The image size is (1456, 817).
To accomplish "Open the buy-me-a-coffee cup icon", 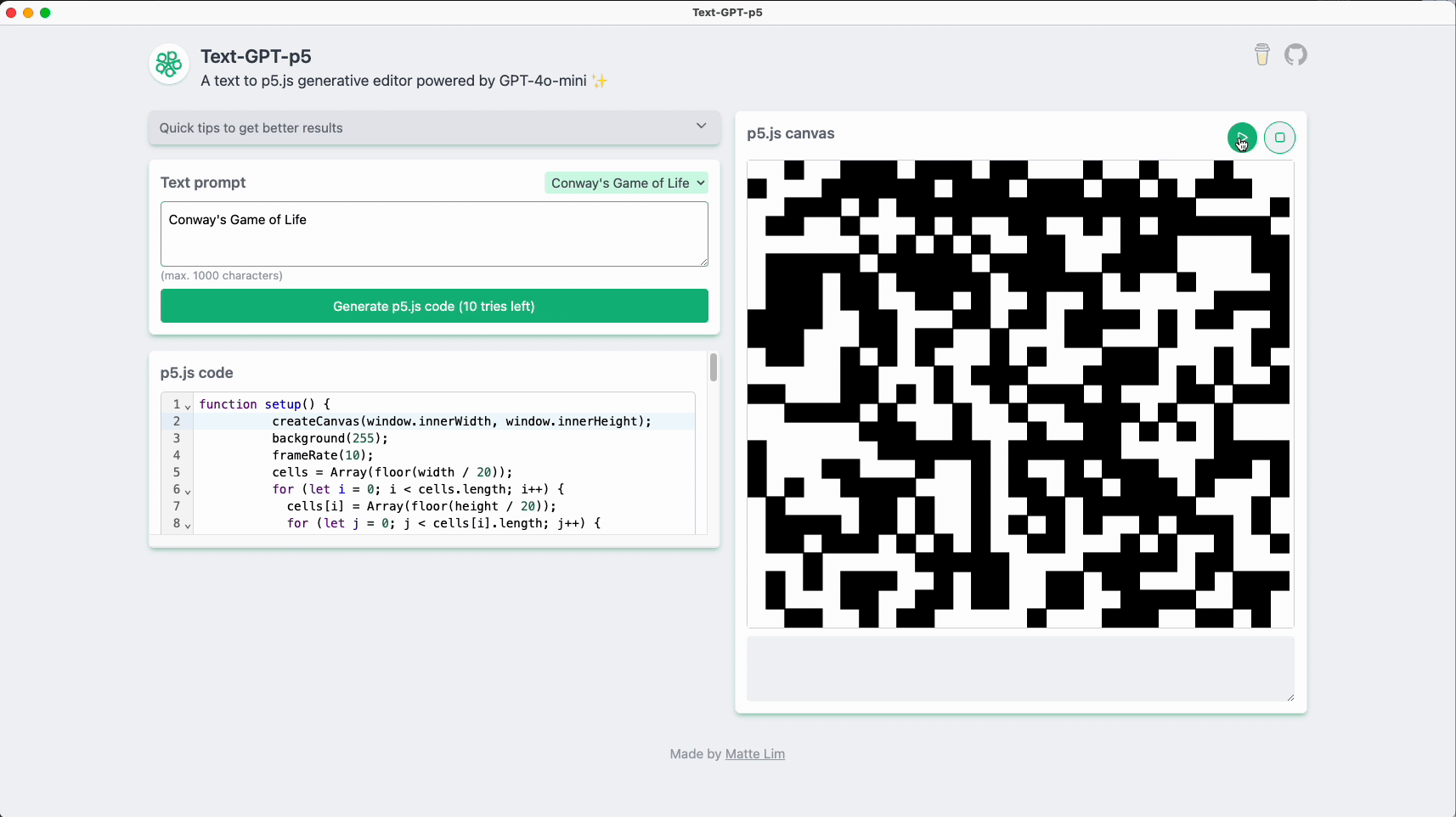I will click(x=1262, y=55).
